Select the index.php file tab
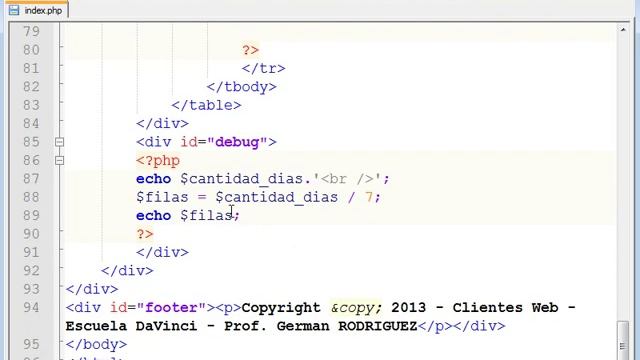The image size is (640, 360). (x=37, y=10)
